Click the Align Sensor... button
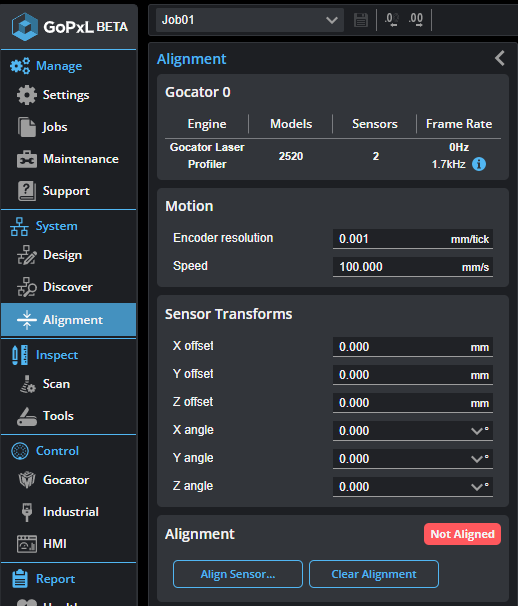The height and width of the screenshot is (606, 518). click(x=238, y=574)
